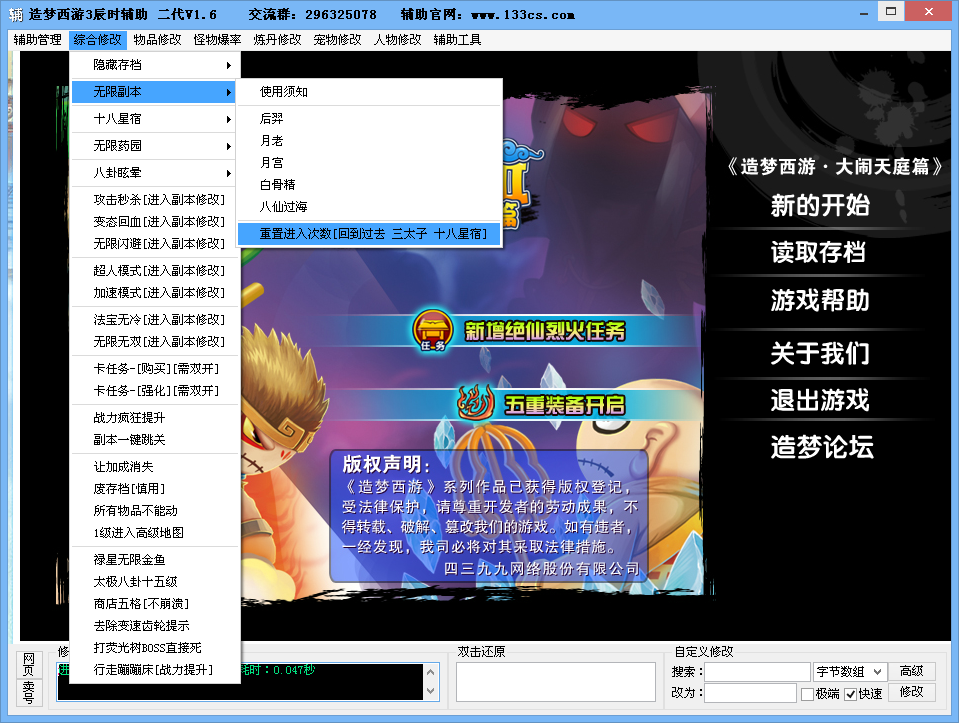959x723 pixels.
Task: Select 无限无双[进入副本修改]
Action: (155, 341)
